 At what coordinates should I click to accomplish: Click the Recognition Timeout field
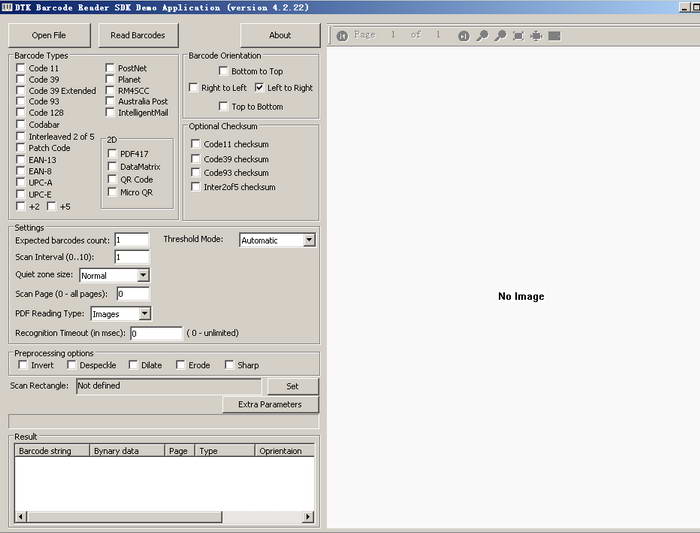156,333
